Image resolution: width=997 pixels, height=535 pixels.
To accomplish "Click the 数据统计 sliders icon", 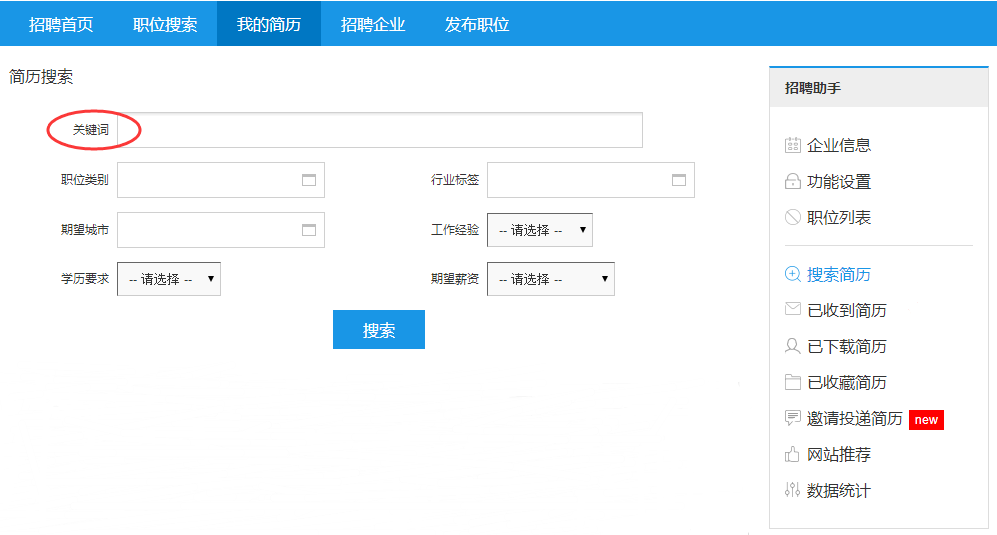I will tap(792, 490).
